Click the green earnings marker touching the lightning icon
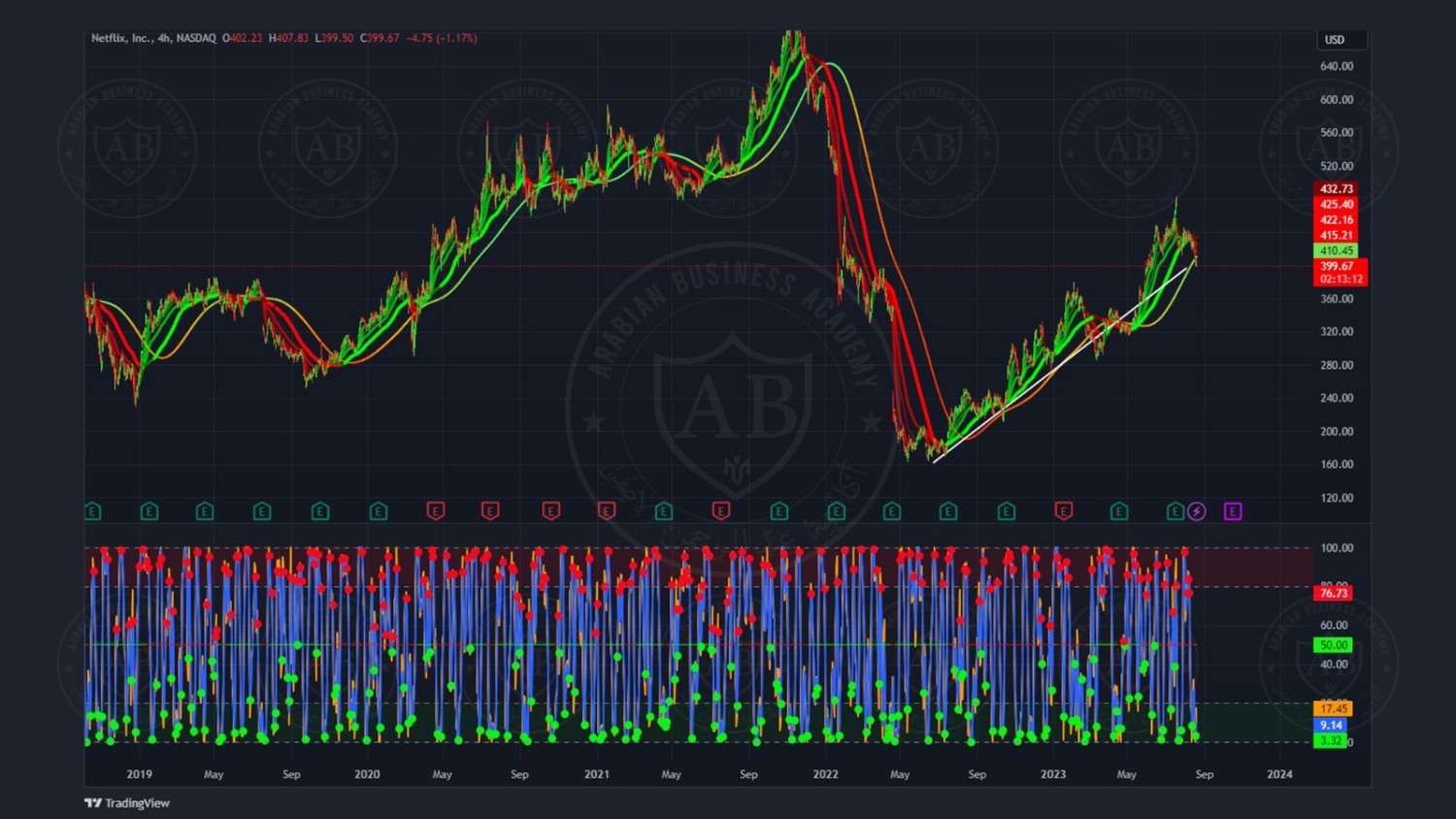The width and height of the screenshot is (1456, 819). coord(1175,511)
